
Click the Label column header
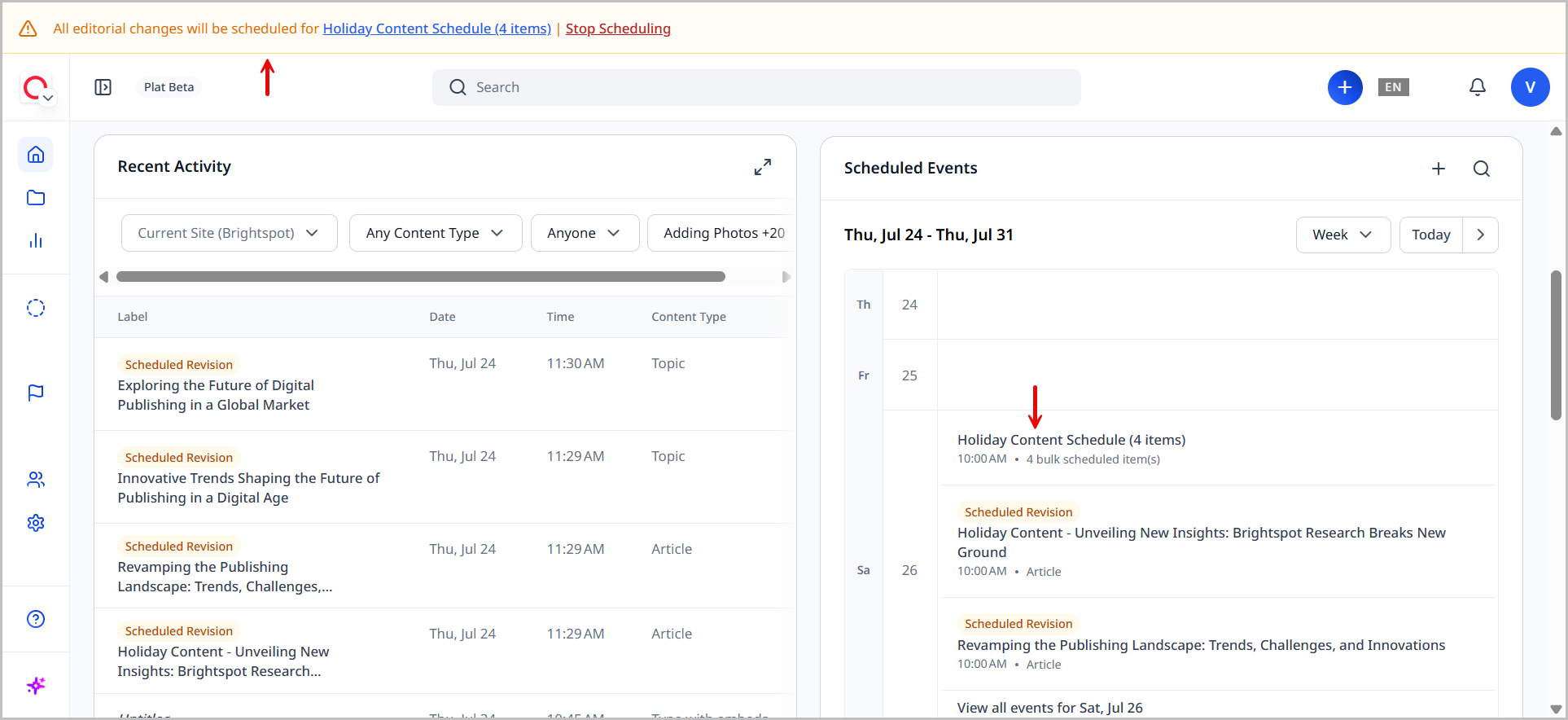pyautogui.click(x=133, y=317)
